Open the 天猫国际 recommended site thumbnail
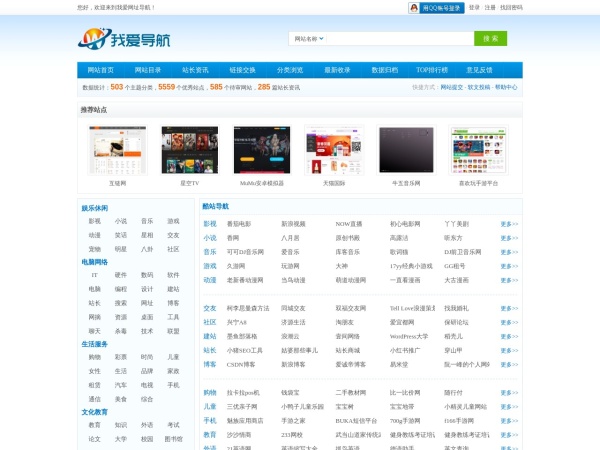Viewport: 600px width, 450px height. 335,151
